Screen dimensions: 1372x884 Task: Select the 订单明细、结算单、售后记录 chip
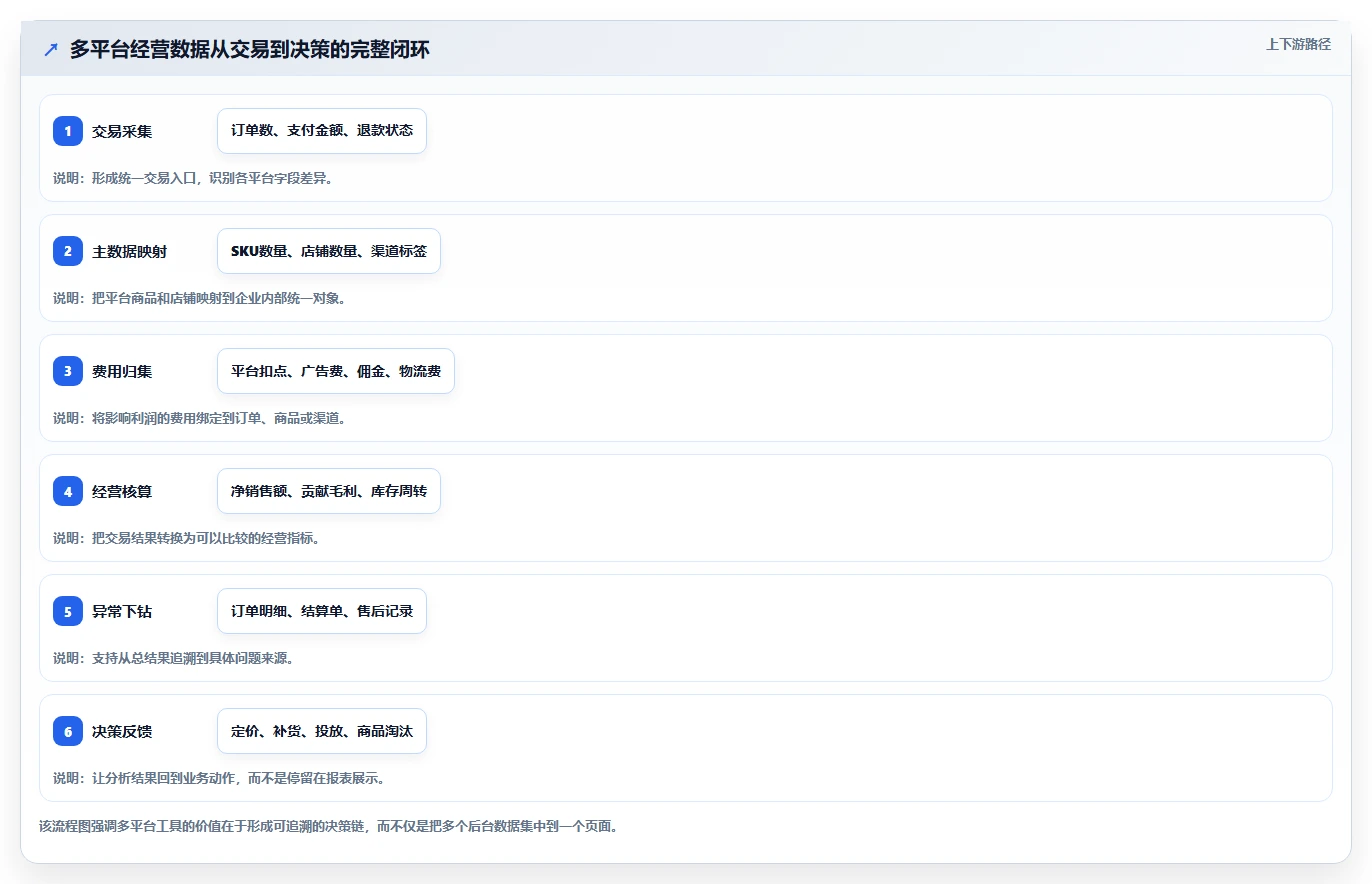[x=322, y=611]
